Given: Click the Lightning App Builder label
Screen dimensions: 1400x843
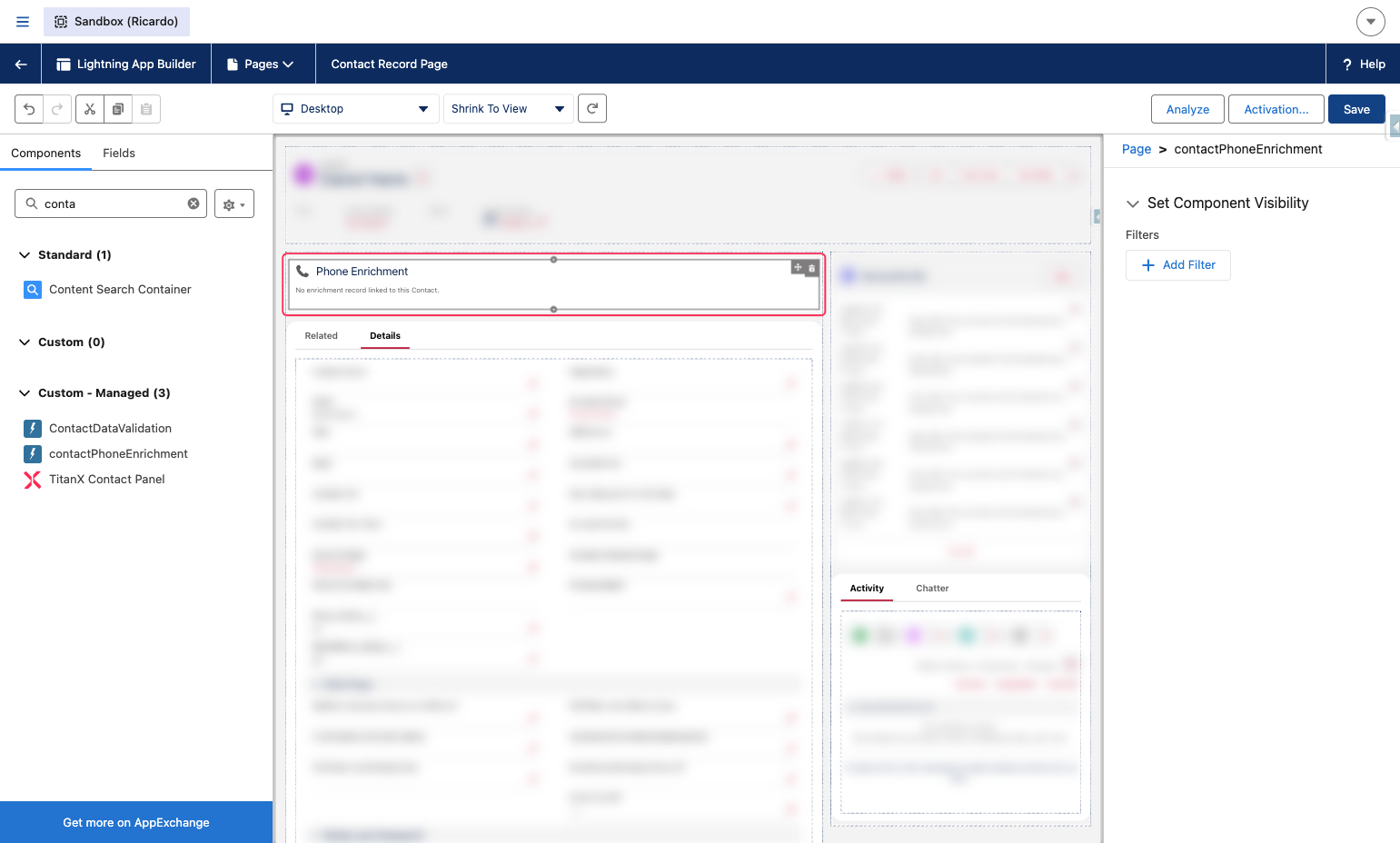Looking at the screenshot, I should coord(126,64).
